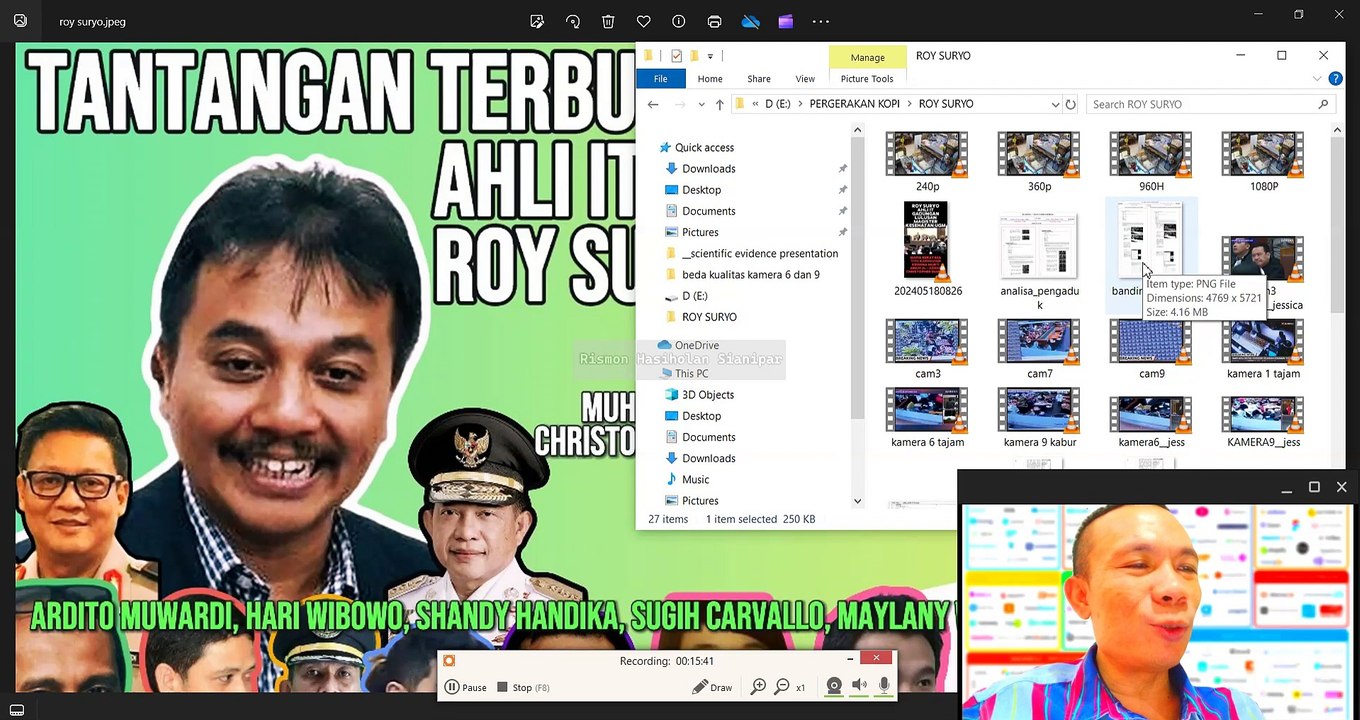Click the OneDrive cloud icon in Photos

(x=750, y=21)
